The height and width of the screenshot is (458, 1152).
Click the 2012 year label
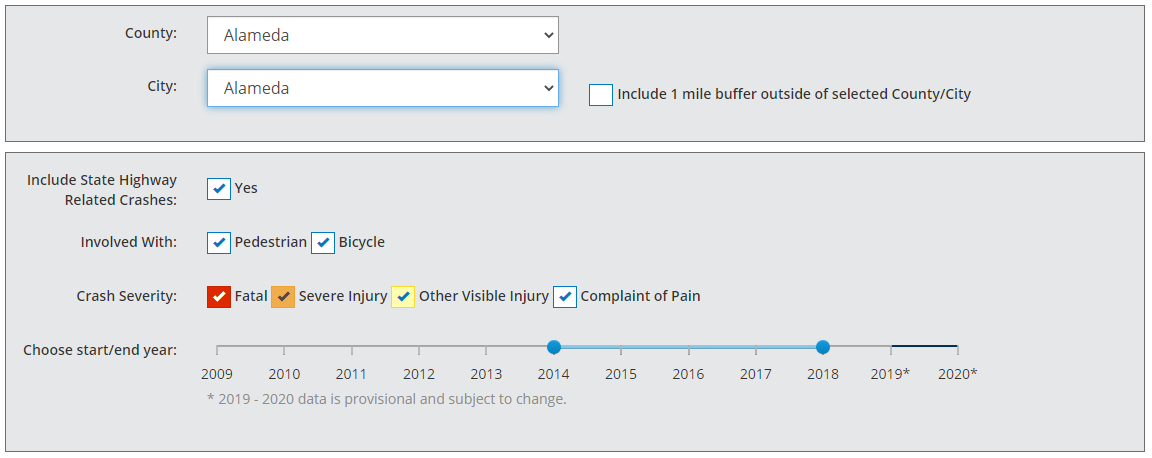pyautogui.click(x=419, y=374)
